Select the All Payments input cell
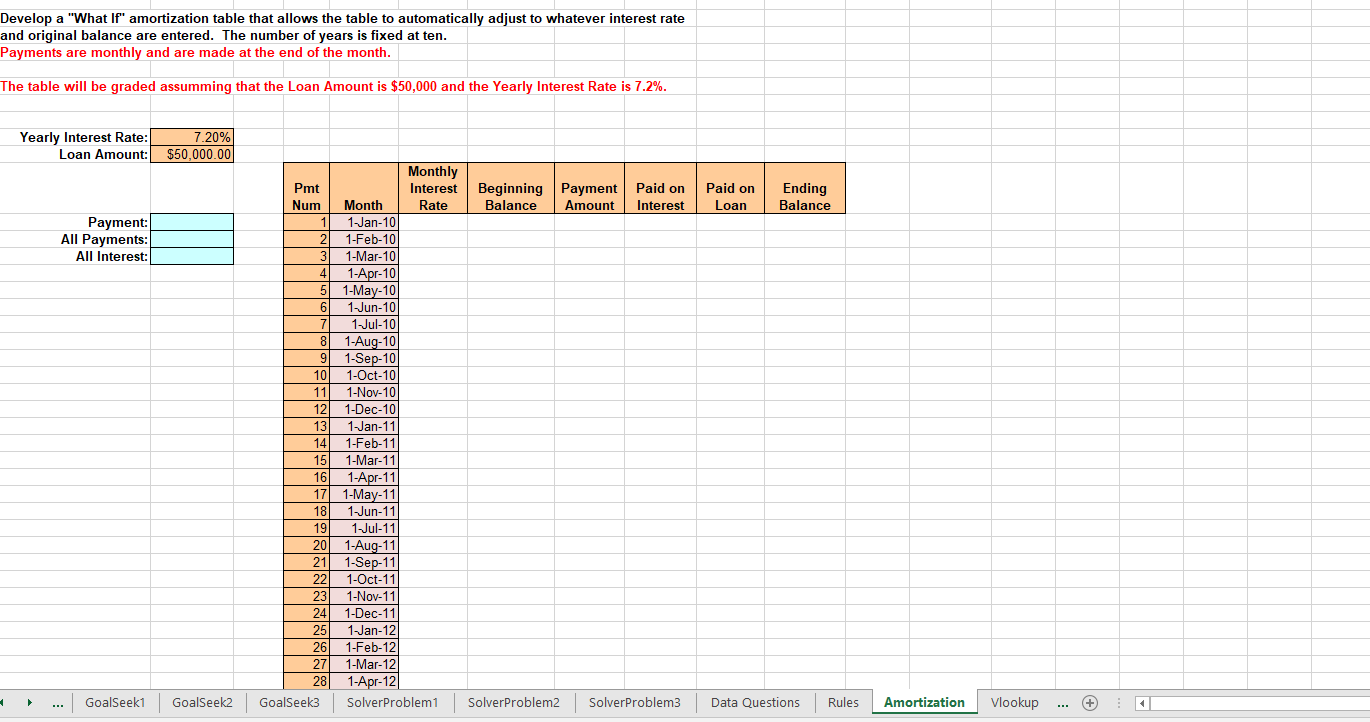Viewport: 1370px width, 722px height. (x=191, y=239)
